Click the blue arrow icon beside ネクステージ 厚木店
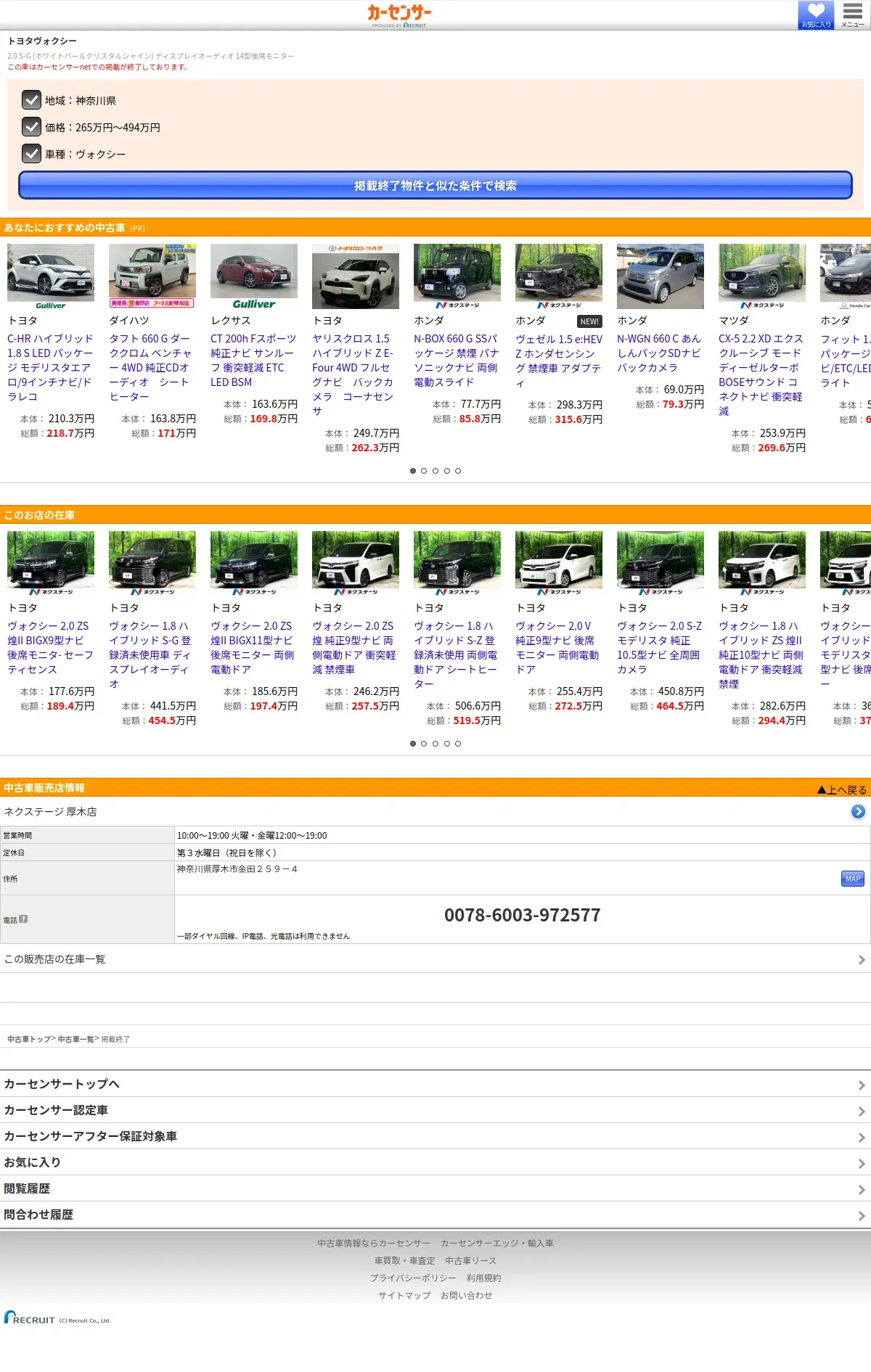 (x=858, y=812)
